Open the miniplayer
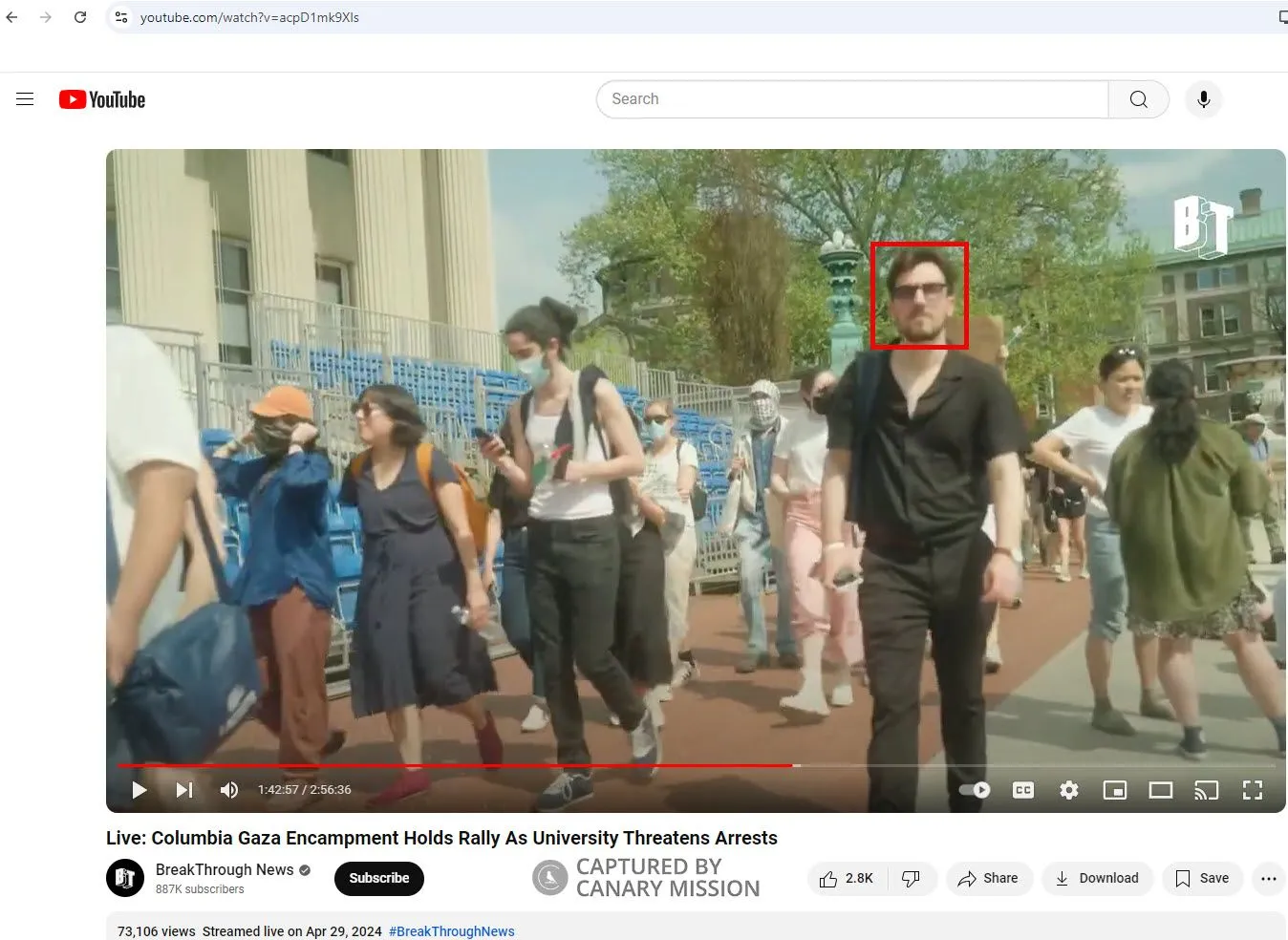The width and height of the screenshot is (1288, 940). [1115, 790]
